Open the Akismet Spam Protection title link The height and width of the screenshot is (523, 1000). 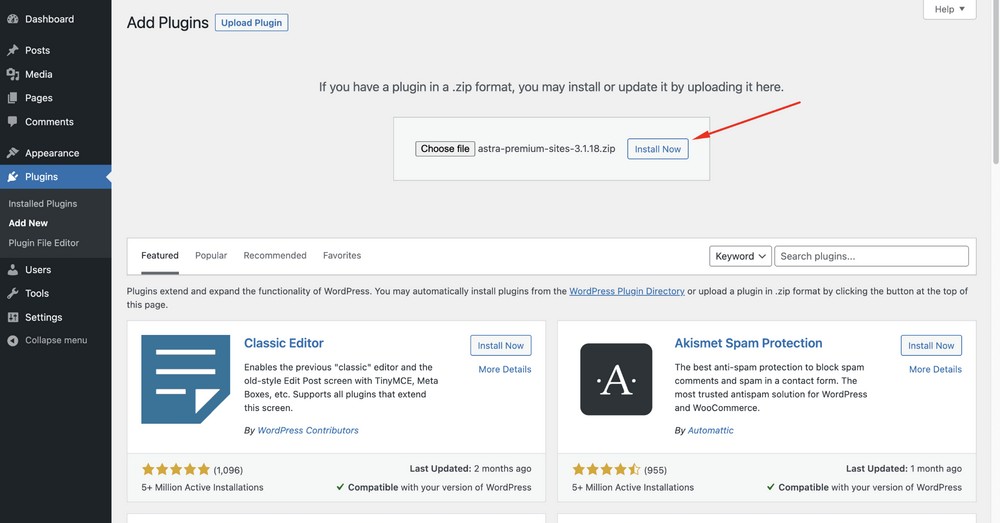click(x=748, y=343)
